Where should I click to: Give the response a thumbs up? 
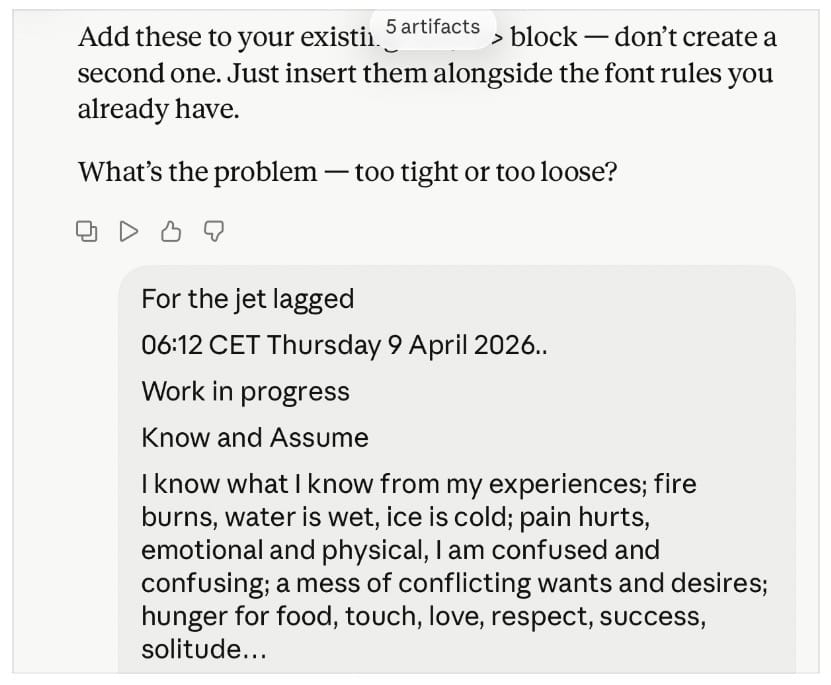click(x=171, y=232)
